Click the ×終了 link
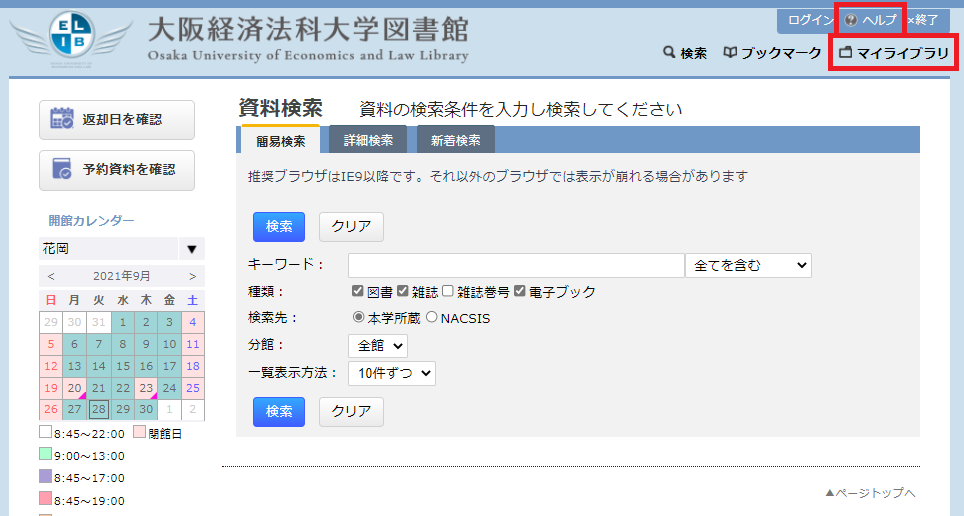Viewport: 964px width, 516px height. 923,20
